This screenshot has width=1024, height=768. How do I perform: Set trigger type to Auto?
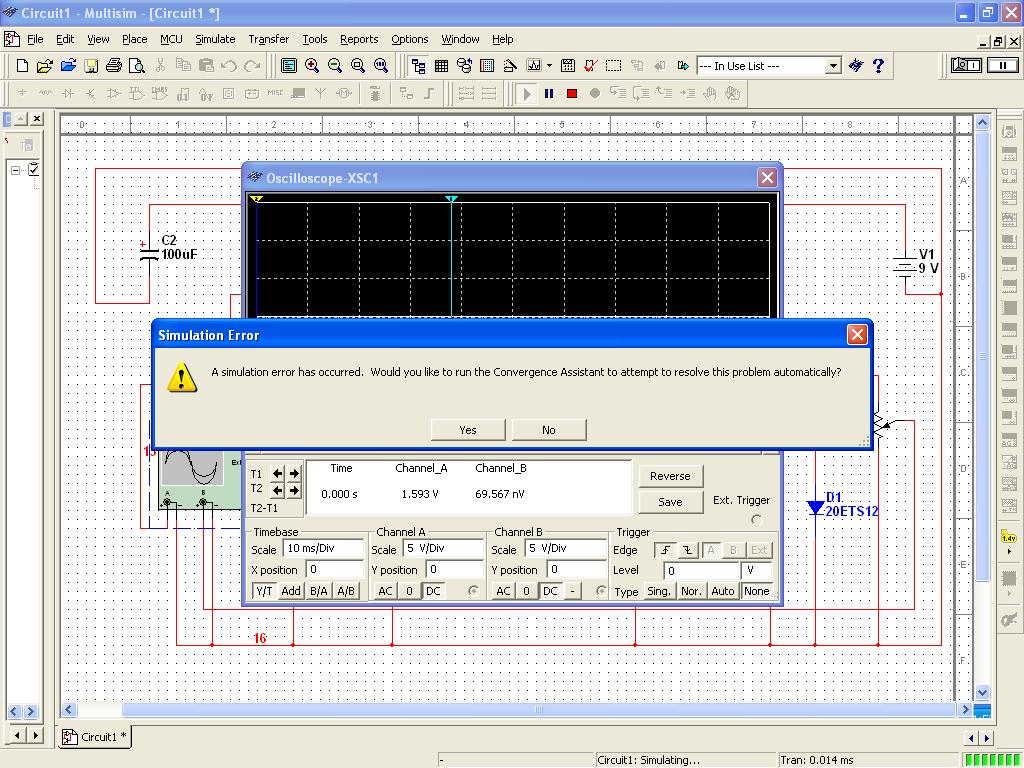[722, 591]
